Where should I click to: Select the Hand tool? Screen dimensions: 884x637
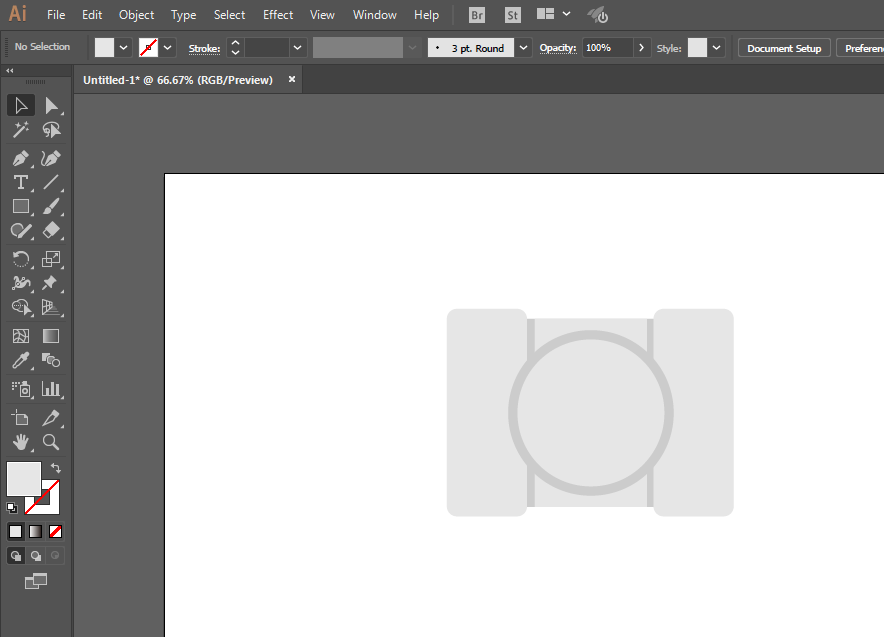click(20, 442)
